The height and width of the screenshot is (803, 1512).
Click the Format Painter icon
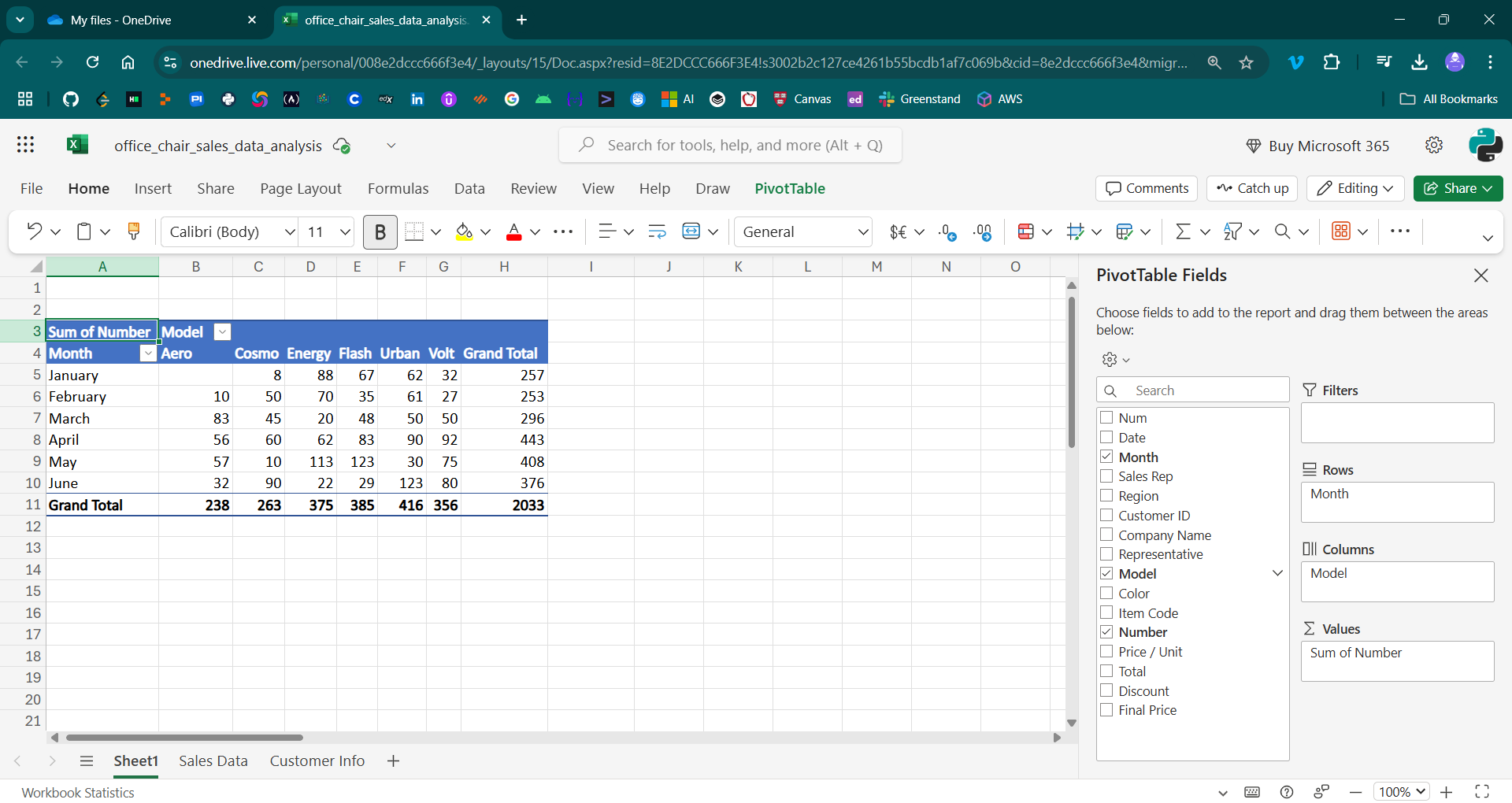[133, 231]
